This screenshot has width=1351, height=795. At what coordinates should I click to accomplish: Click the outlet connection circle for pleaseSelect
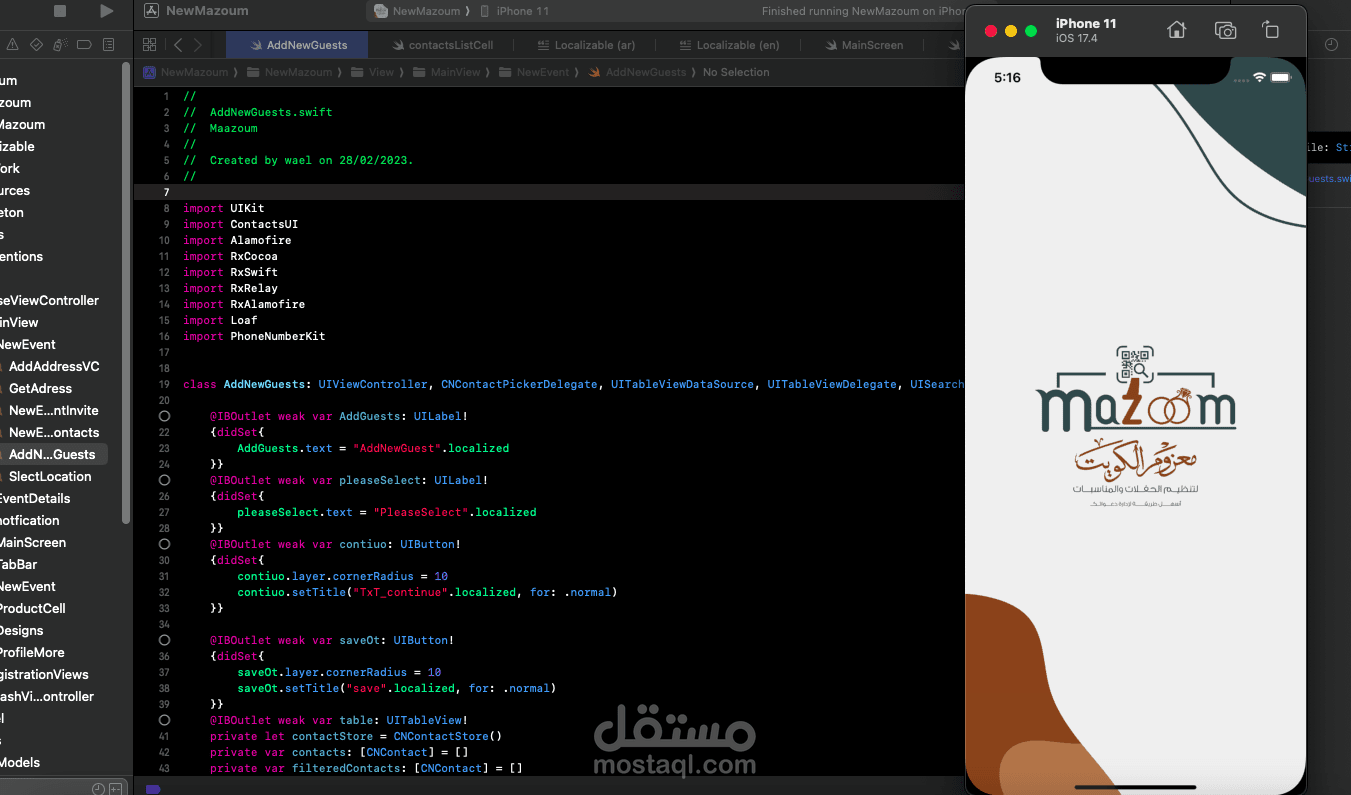tap(165, 480)
